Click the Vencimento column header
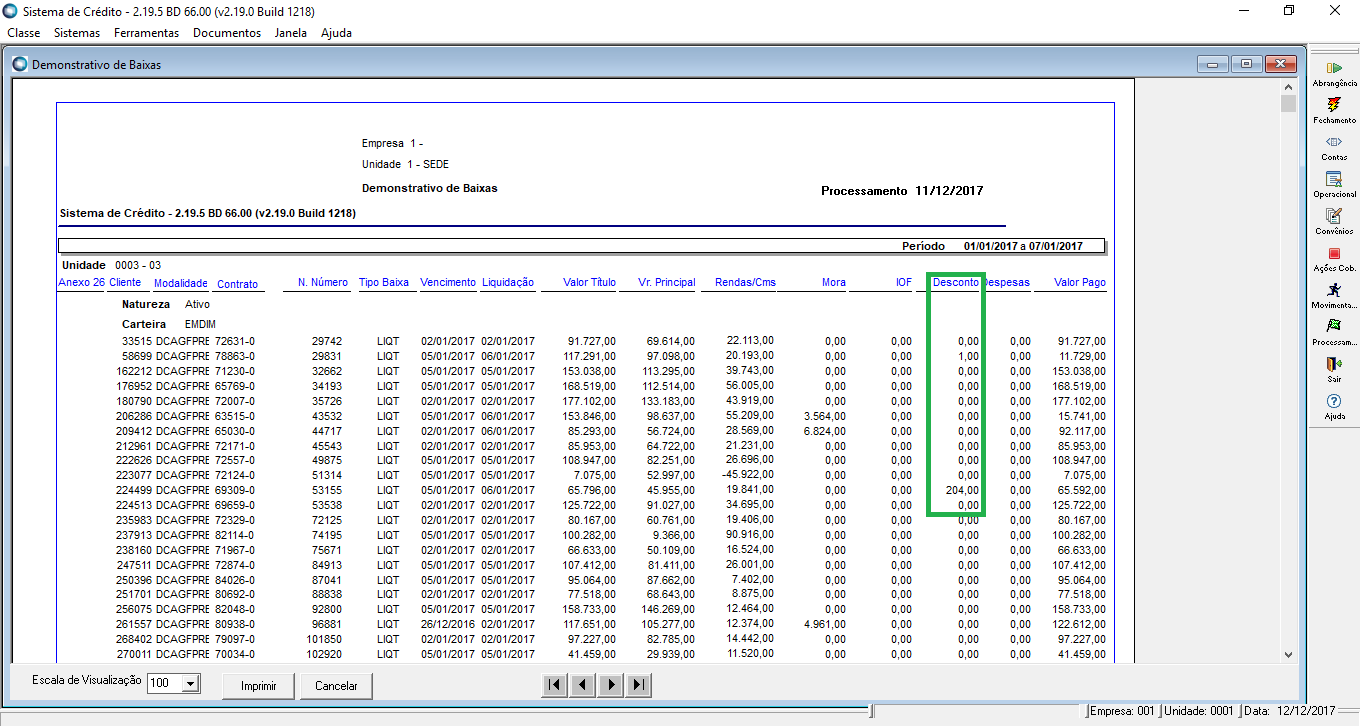Viewport: 1360px width, 726px height. (x=448, y=283)
